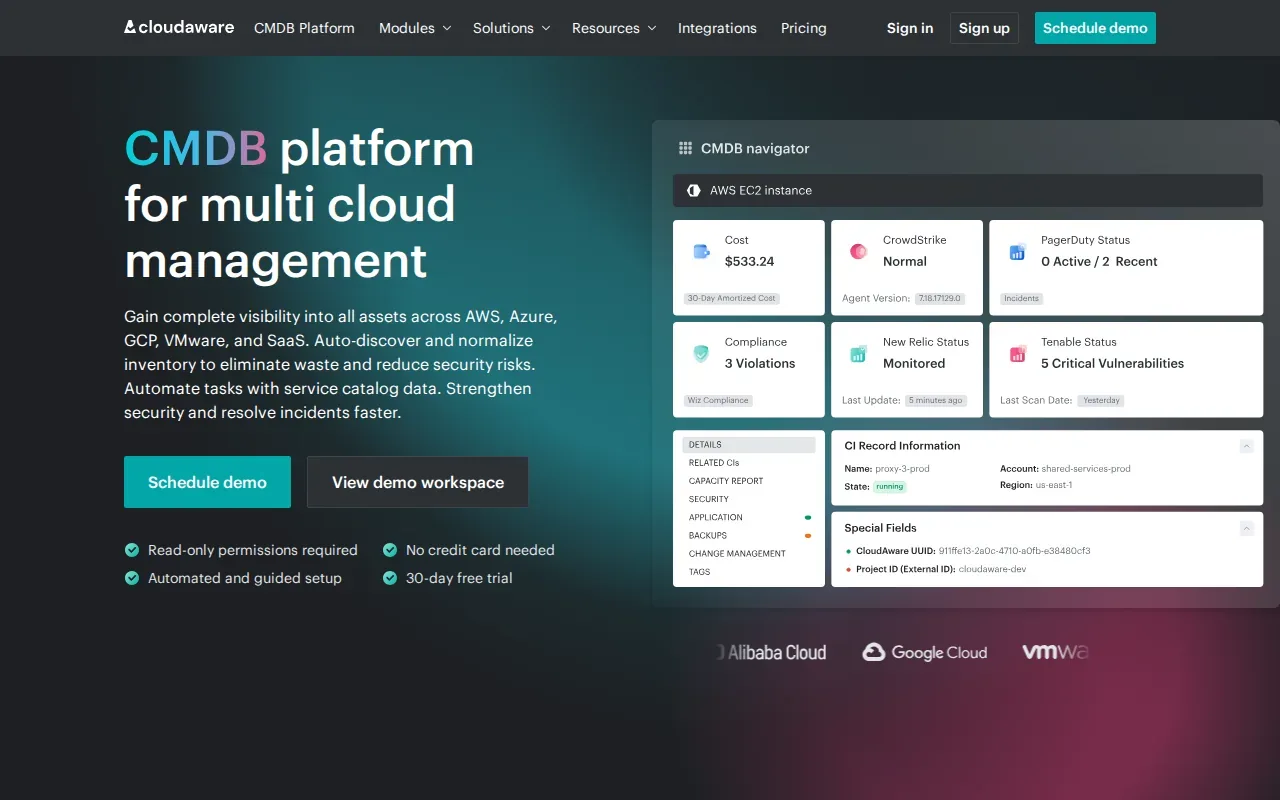Screen dimensions: 1280x800
Task: Expand the Modules dropdown menu
Action: click(x=415, y=28)
